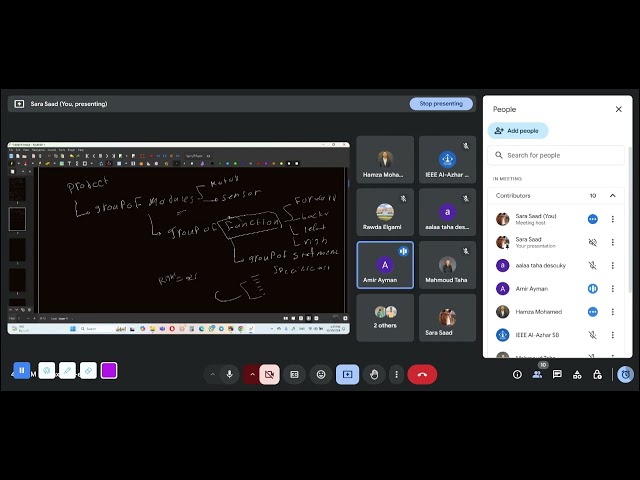Open meeting details info icon
This screenshot has height=480, width=640.
(x=517, y=374)
